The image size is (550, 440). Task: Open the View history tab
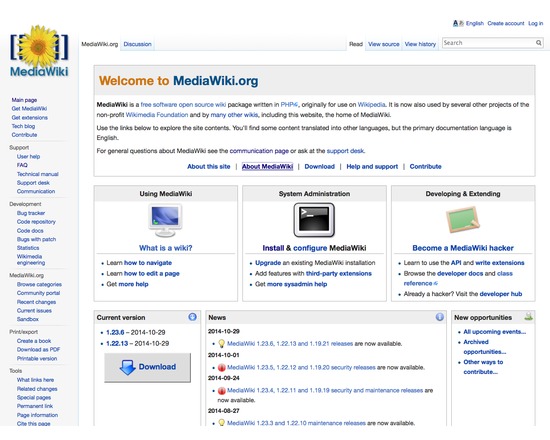[420, 44]
